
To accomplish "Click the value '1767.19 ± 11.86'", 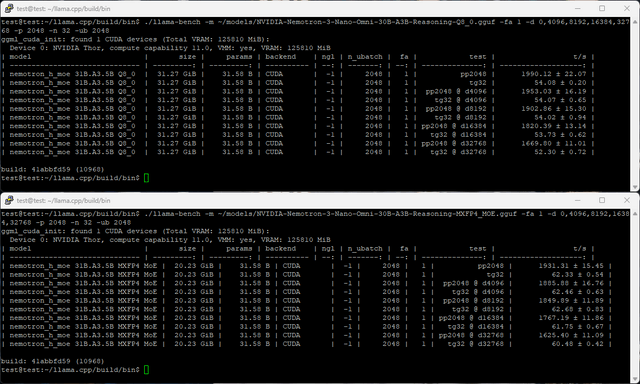I will click(x=571, y=318).
